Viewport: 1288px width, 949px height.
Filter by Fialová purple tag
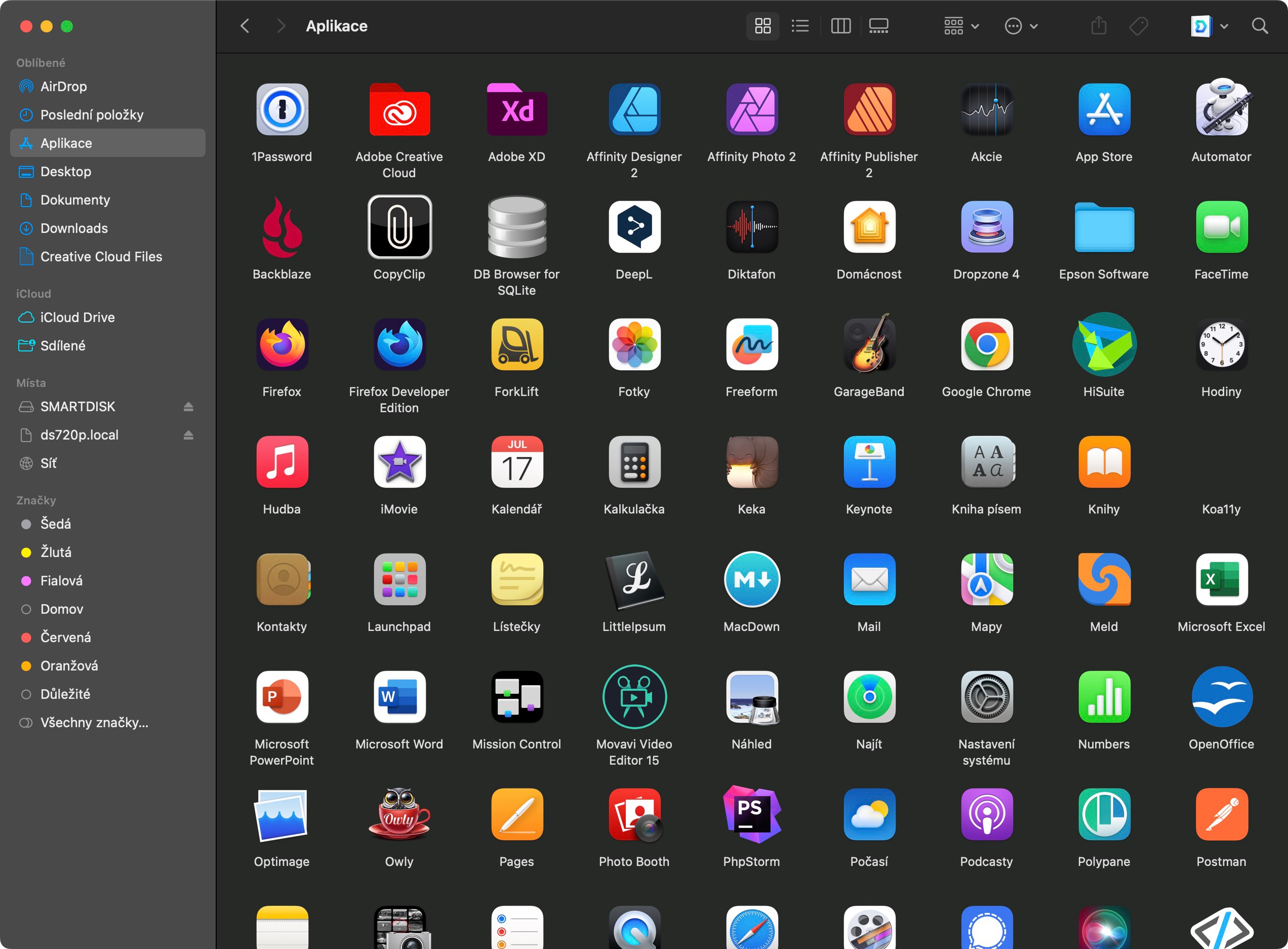(108, 580)
